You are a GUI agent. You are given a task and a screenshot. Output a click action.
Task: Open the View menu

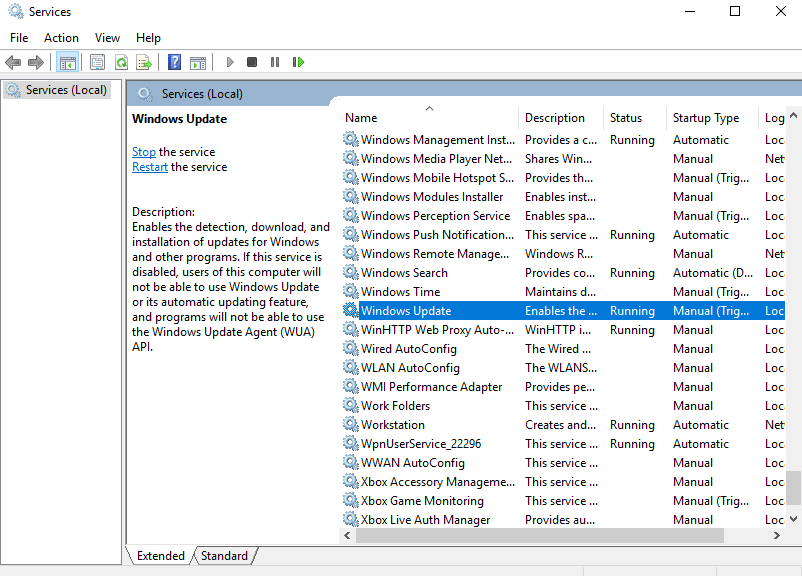tap(107, 38)
